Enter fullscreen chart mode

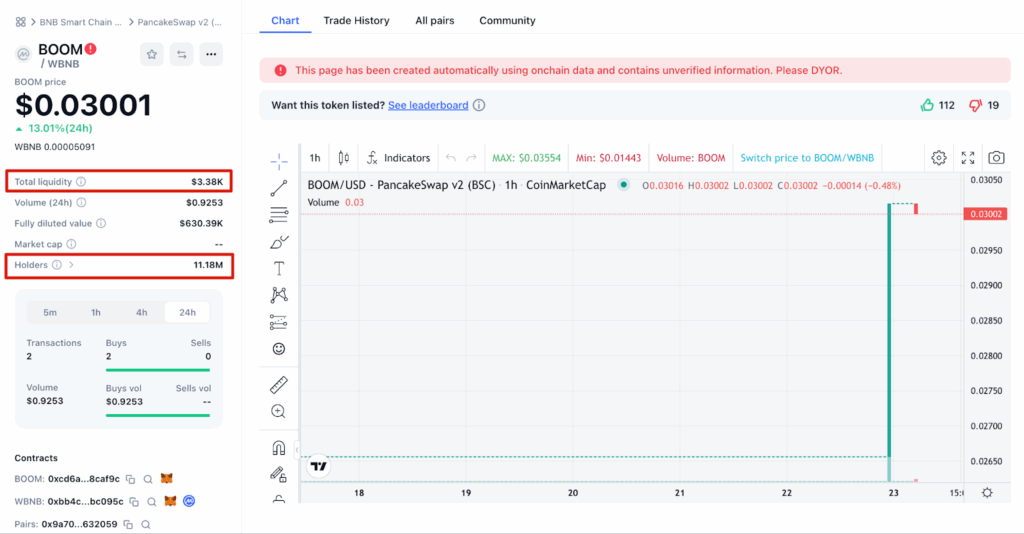(968, 158)
